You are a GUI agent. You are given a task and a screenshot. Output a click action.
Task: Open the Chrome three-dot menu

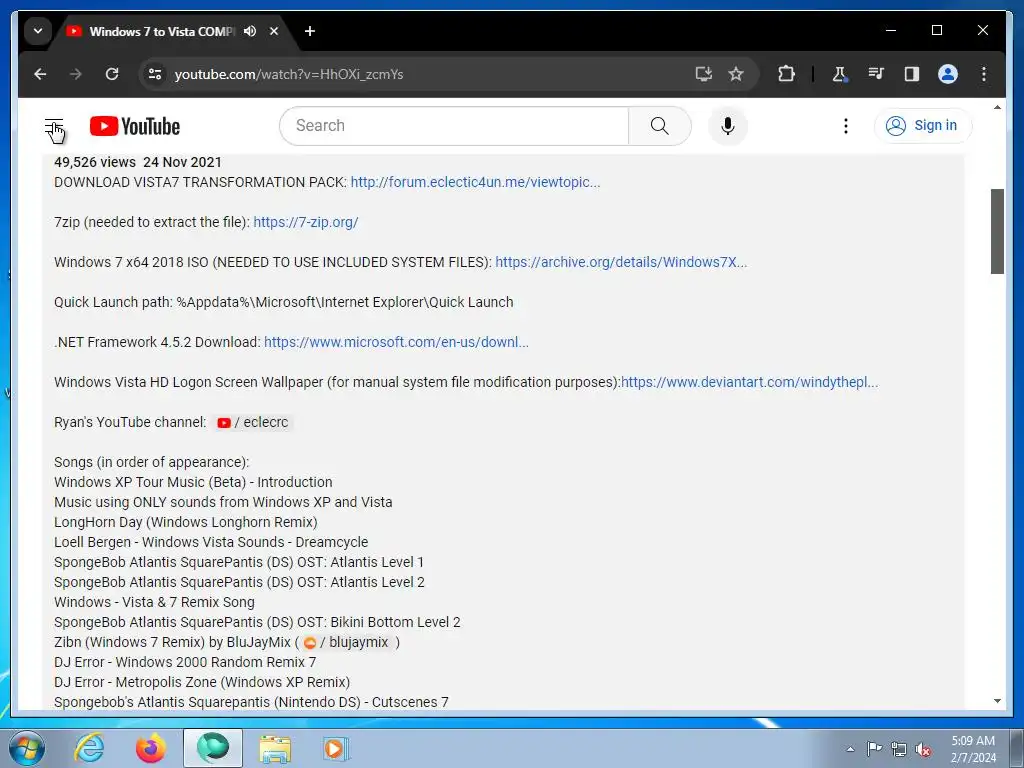pos(984,74)
